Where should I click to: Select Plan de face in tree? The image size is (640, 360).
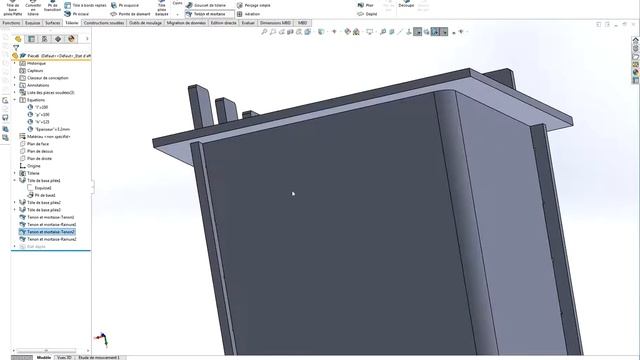tap(38, 144)
